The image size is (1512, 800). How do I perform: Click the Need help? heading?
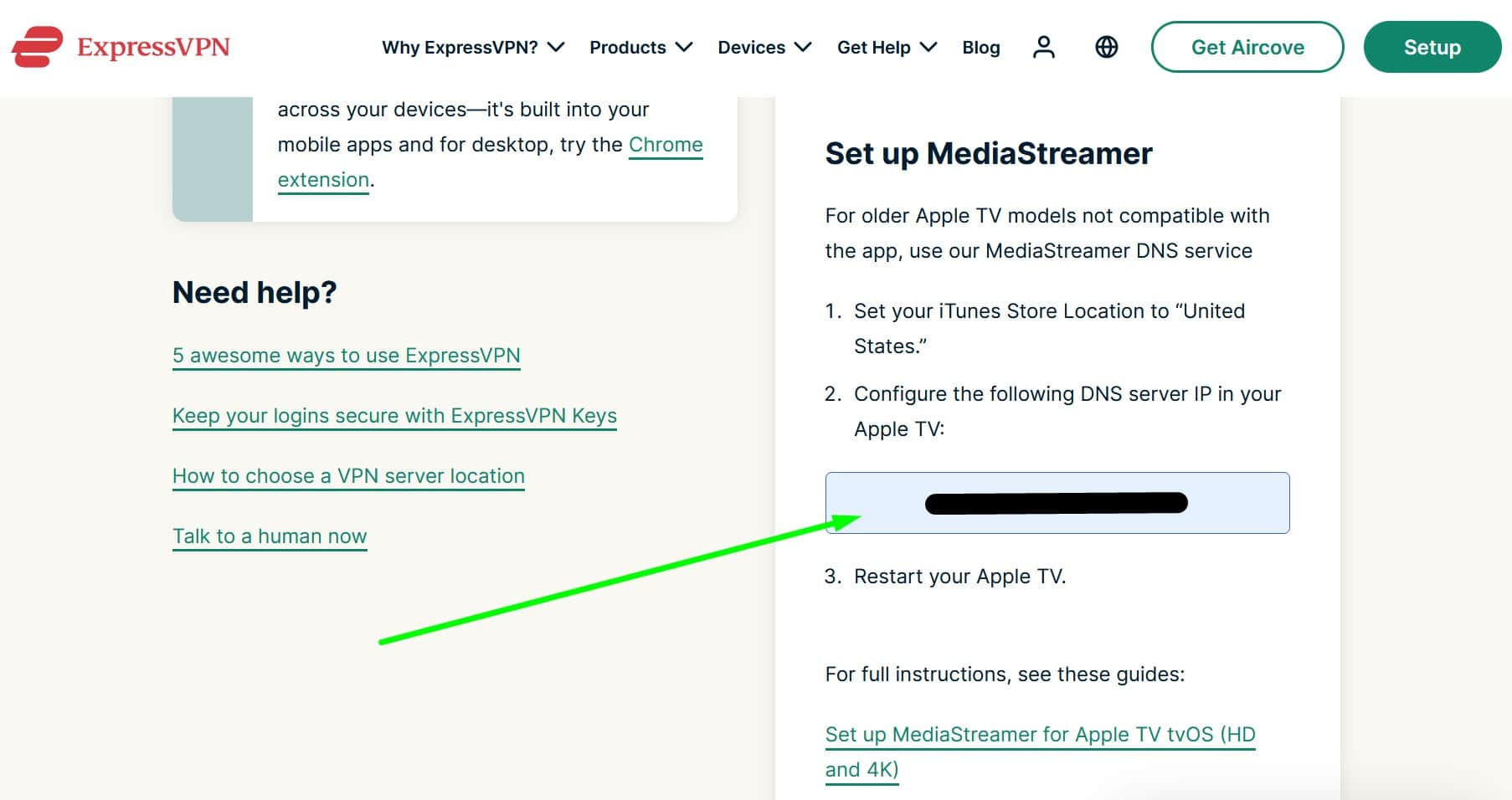(x=255, y=293)
